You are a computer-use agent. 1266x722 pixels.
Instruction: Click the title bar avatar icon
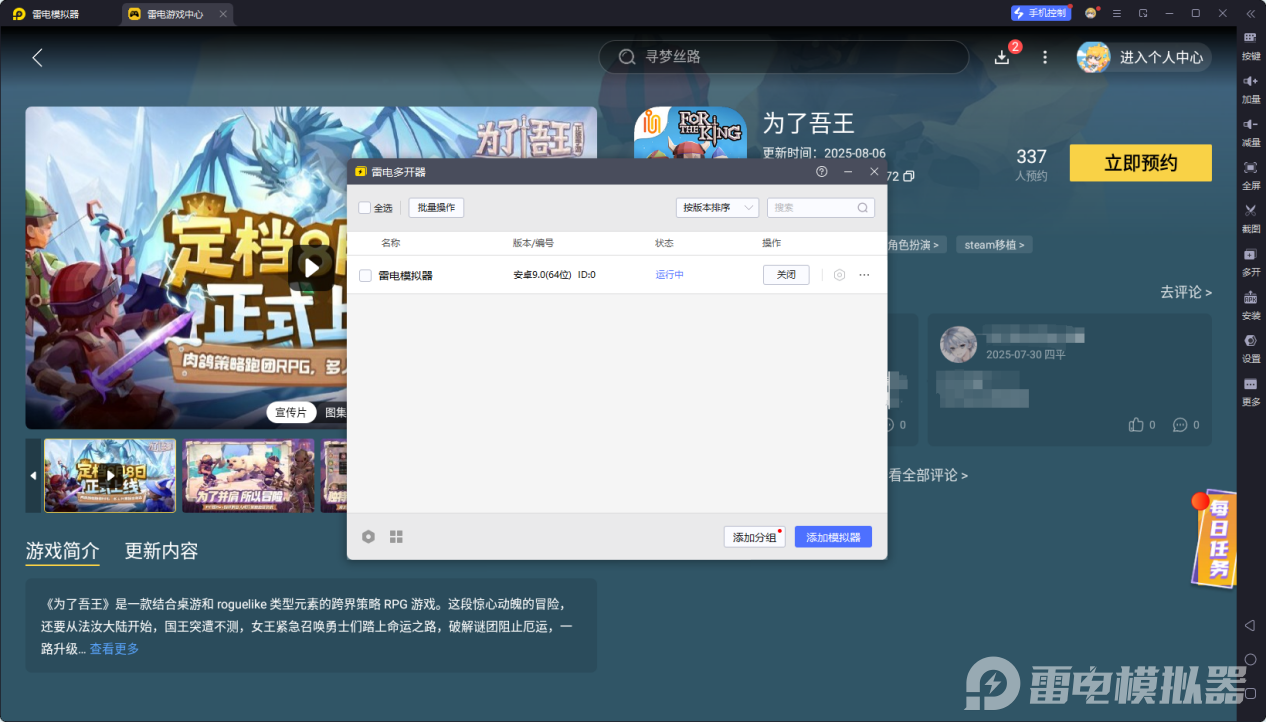pyautogui.click(x=1091, y=13)
